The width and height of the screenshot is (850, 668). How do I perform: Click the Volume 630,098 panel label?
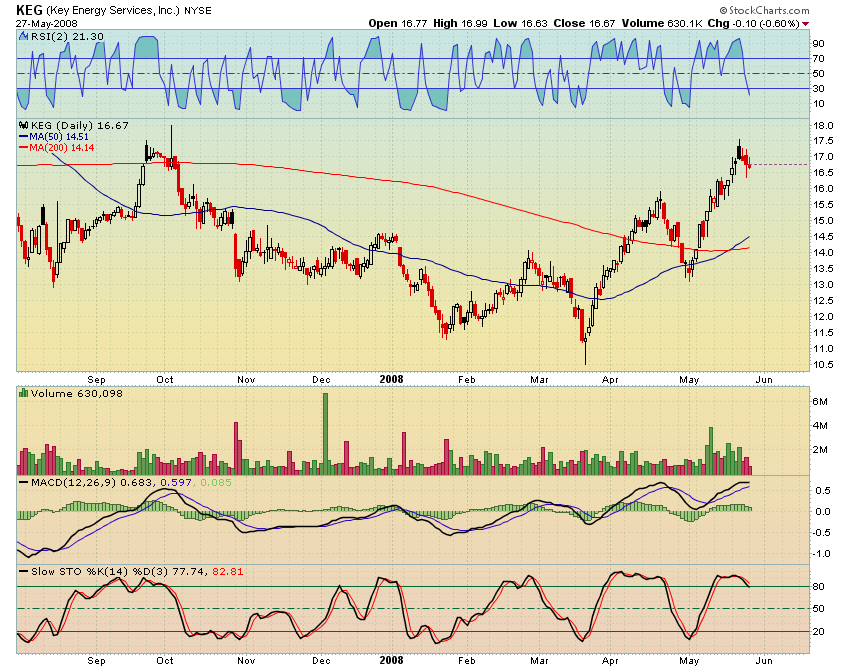[76, 393]
